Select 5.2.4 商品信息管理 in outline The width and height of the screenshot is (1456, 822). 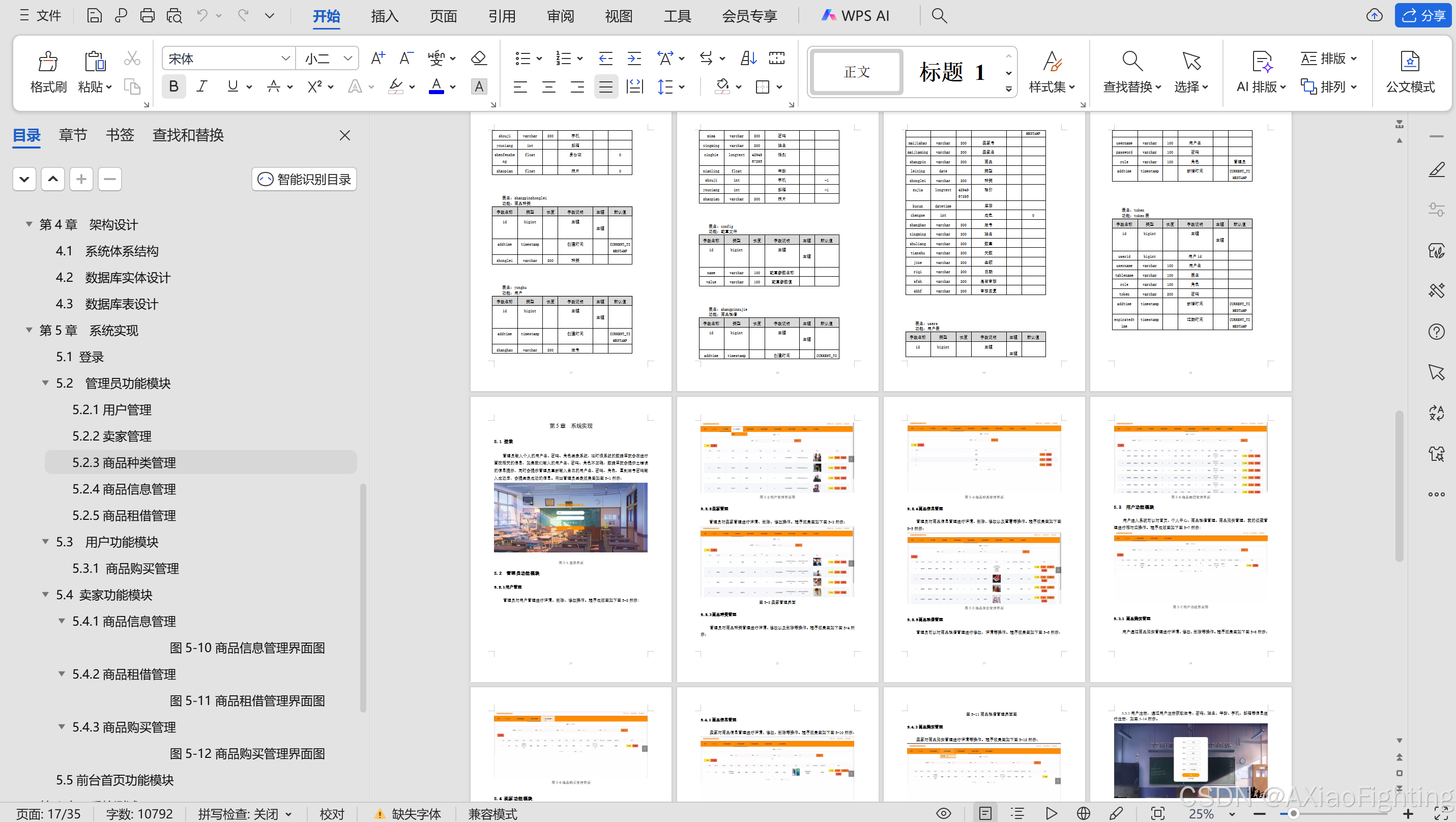pyautogui.click(x=124, y=489)
